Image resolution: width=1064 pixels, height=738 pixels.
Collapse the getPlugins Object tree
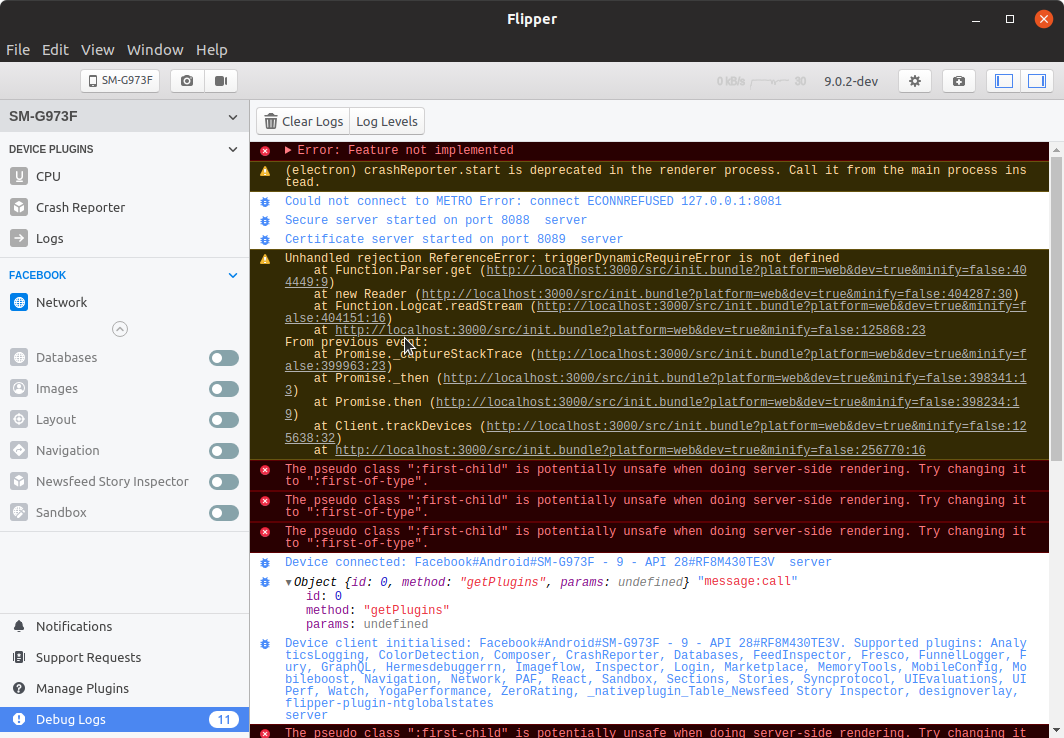point(288,583)
